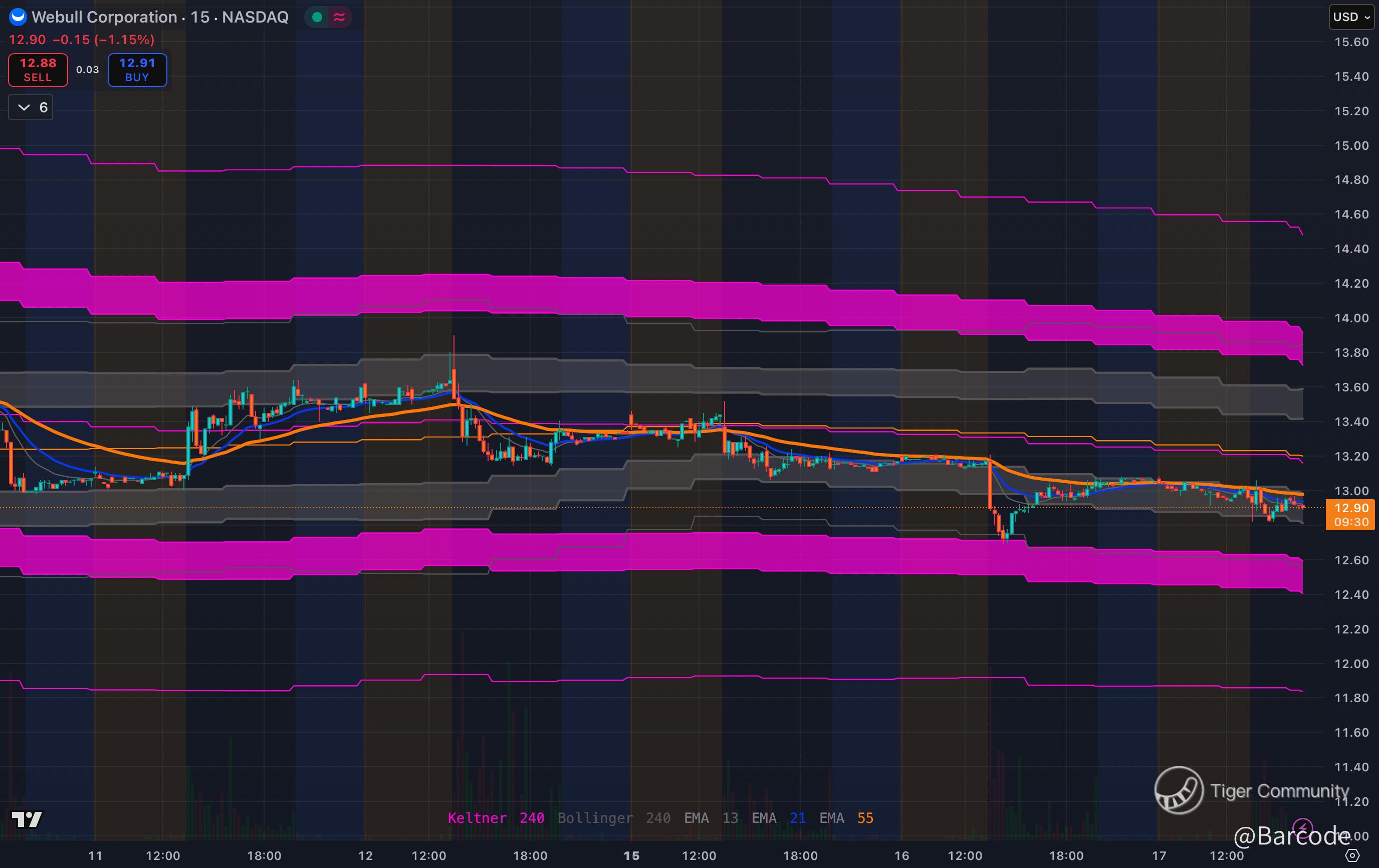Open chart settings hexagon gear icon
Screen dimensions: 1379x868
click(1352, 855)
